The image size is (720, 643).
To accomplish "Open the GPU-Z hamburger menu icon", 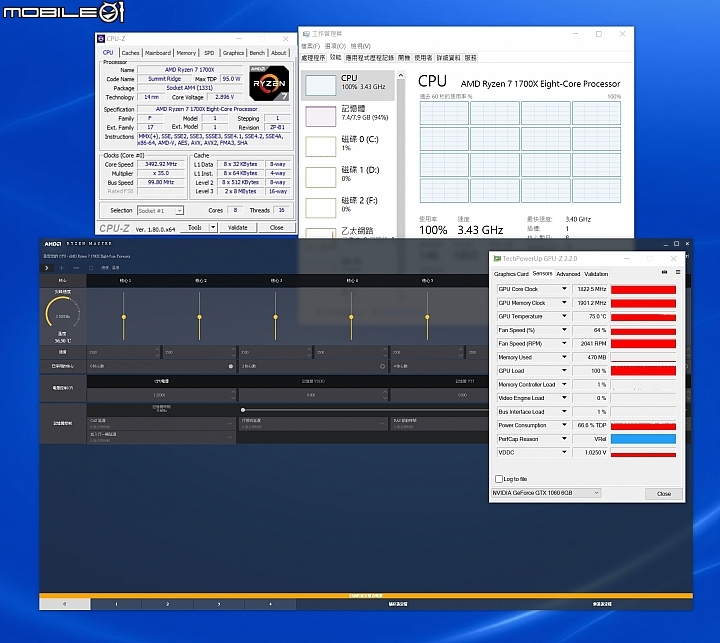I will (678, 272).
